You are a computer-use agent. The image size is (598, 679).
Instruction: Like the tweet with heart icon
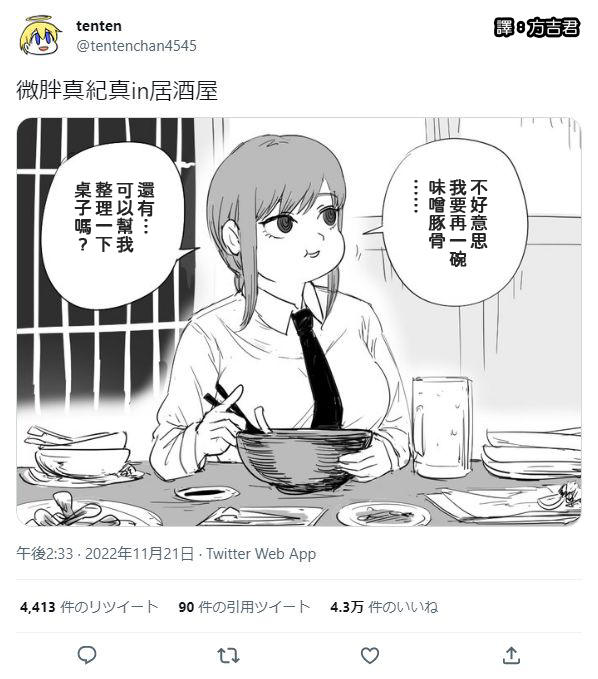click(370, 655)
